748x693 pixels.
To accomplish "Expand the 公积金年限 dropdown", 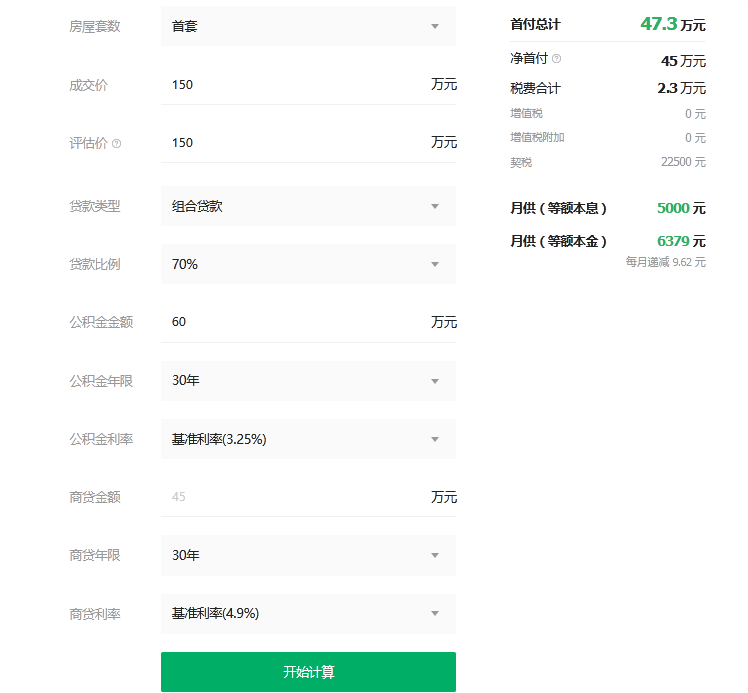I will 308,381.
